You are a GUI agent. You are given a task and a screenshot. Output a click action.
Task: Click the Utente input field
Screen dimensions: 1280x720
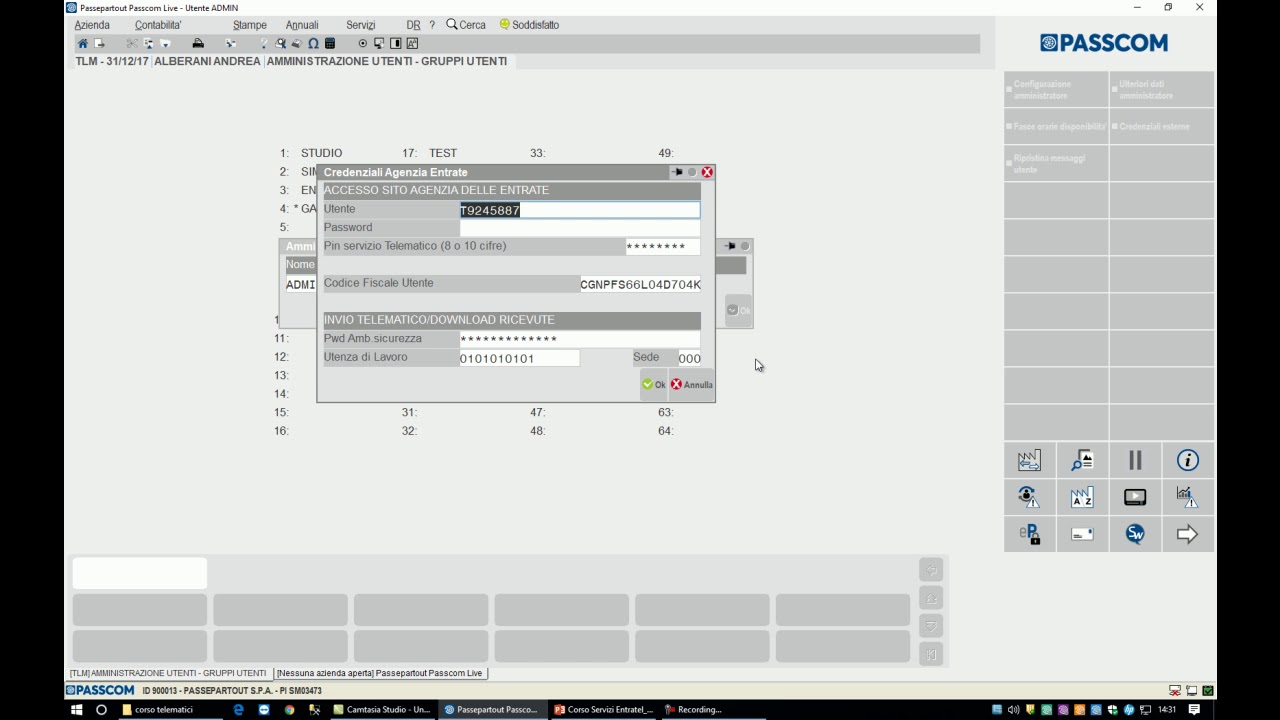click(x=580, y=210)
